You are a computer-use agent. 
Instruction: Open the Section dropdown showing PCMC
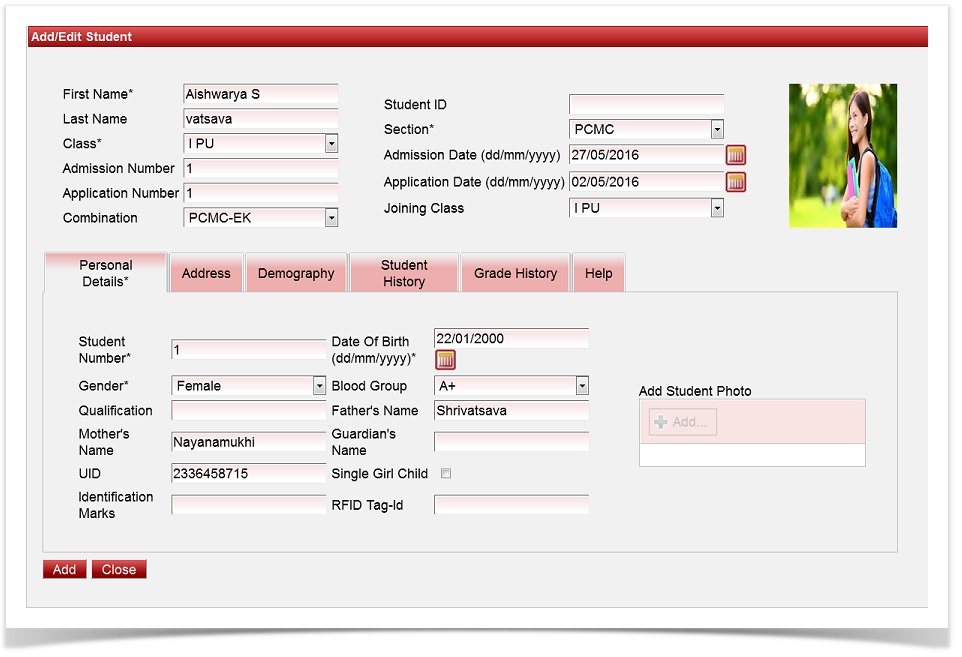716,130
